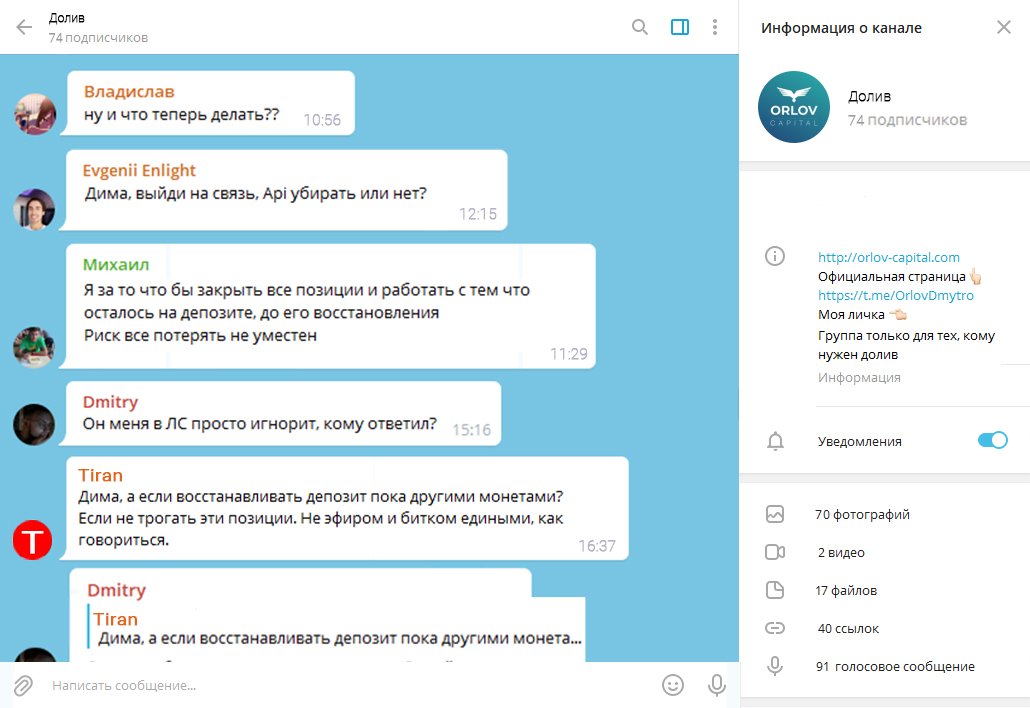Screen dimensions: 1030x708
Task: Start voice recording with the microphone icon
Action: [x=717, y=685]
